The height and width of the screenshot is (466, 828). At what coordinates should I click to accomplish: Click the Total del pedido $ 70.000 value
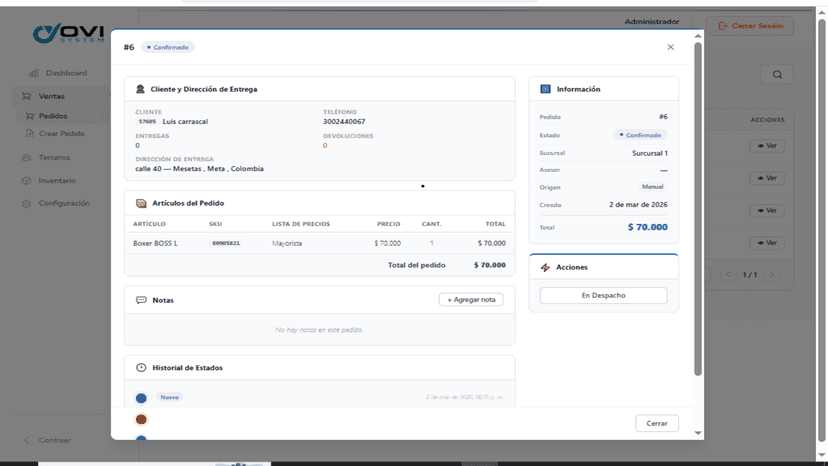click(x=490, y=265)
